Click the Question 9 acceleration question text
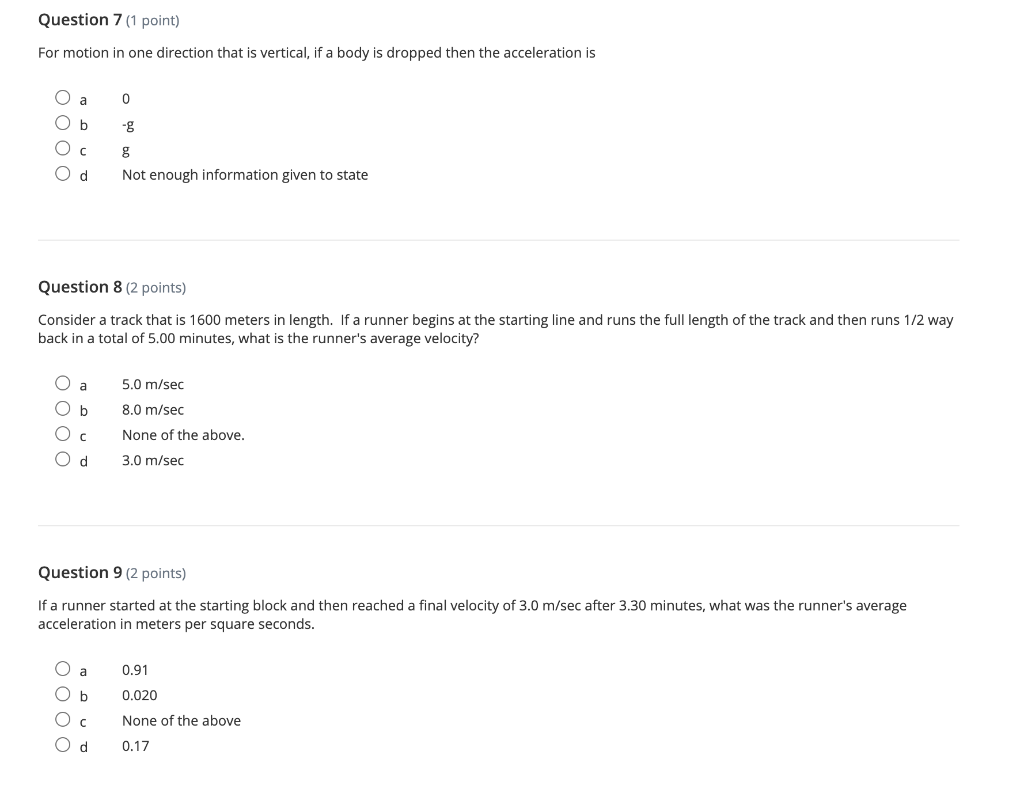This screenshot has width=1024, height=797. click(472, 614)
